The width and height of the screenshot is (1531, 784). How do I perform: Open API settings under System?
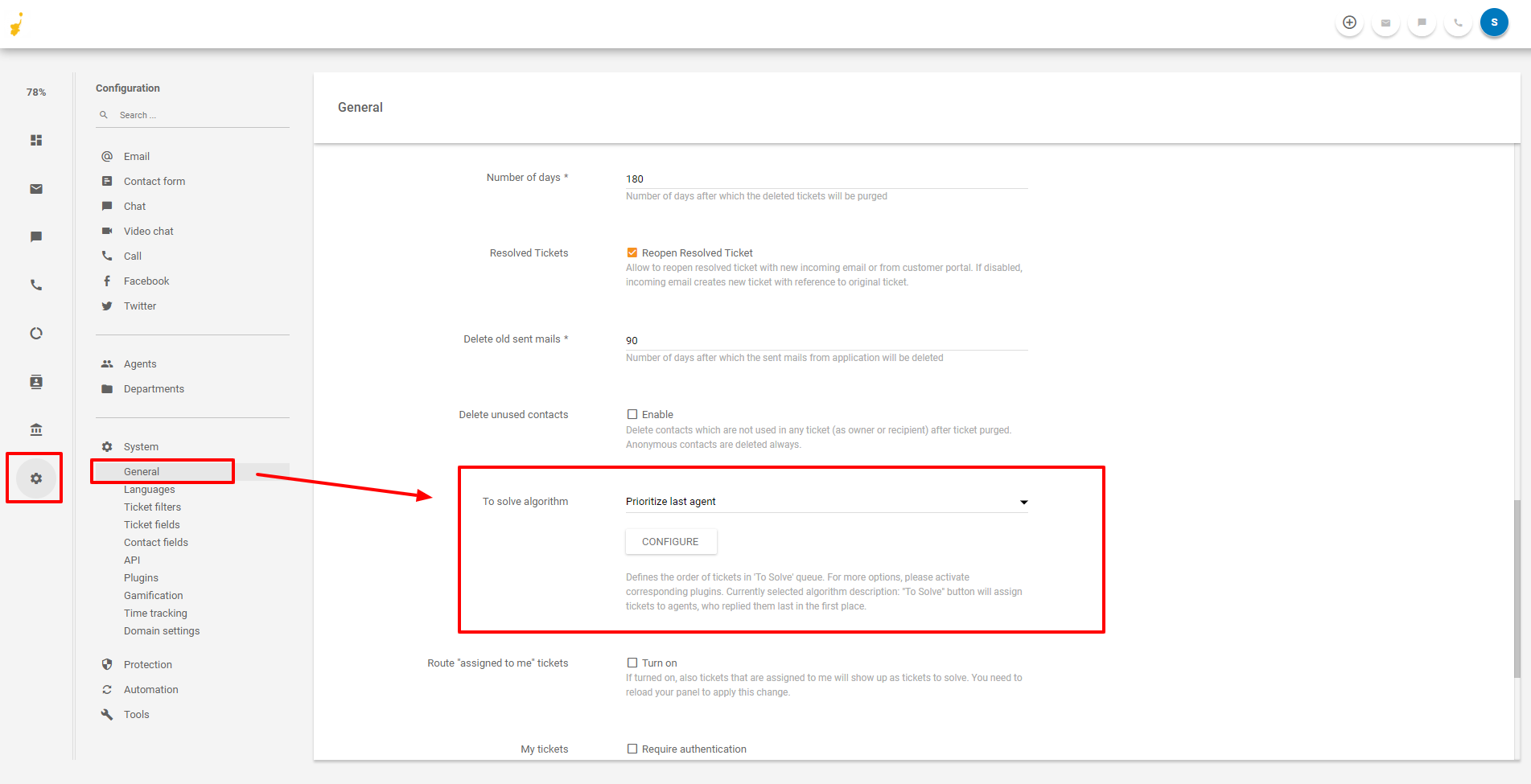[x=132, y=560]
